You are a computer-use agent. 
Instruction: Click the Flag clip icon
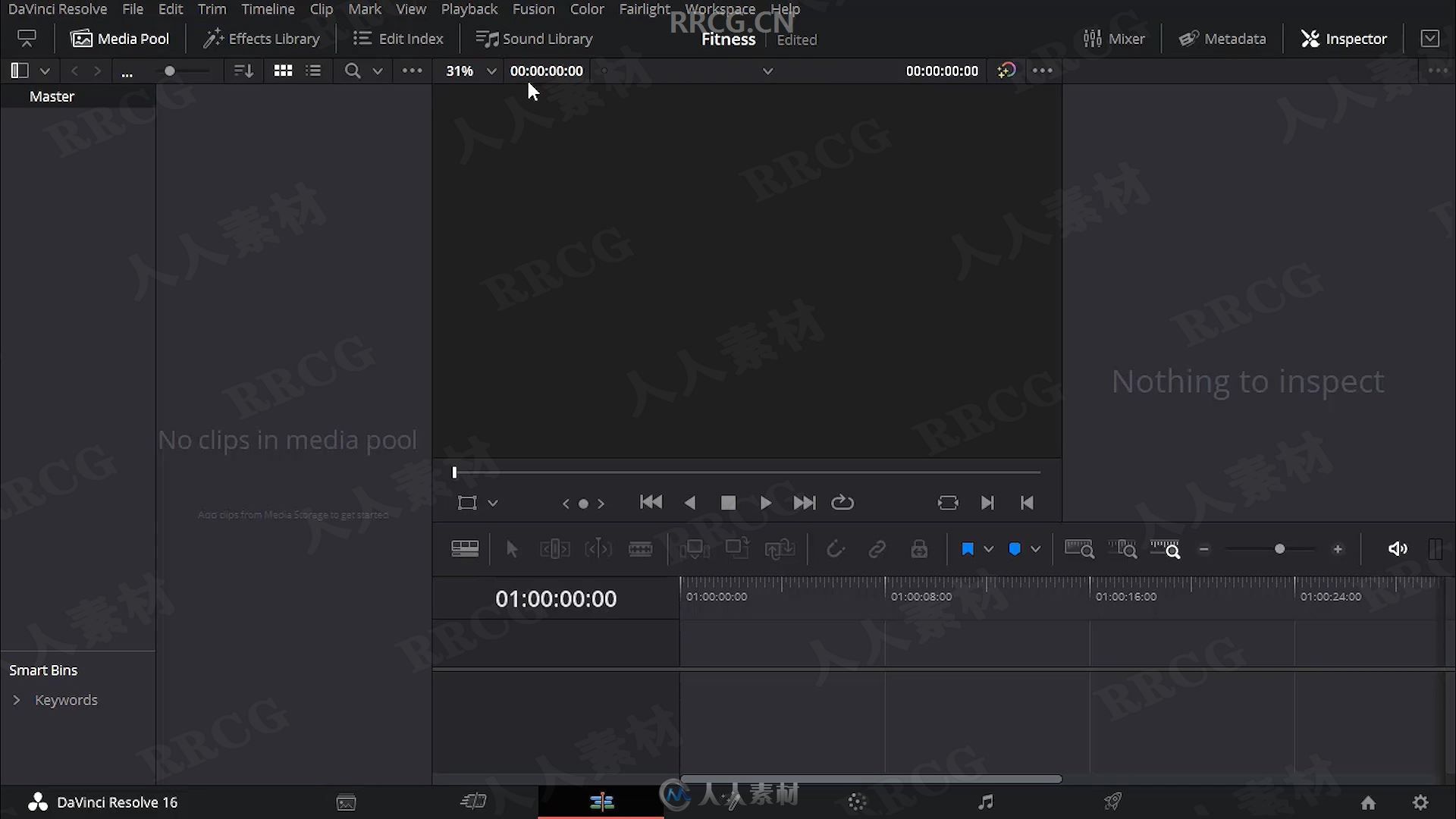pyautogui.click(x=968, y=549)
